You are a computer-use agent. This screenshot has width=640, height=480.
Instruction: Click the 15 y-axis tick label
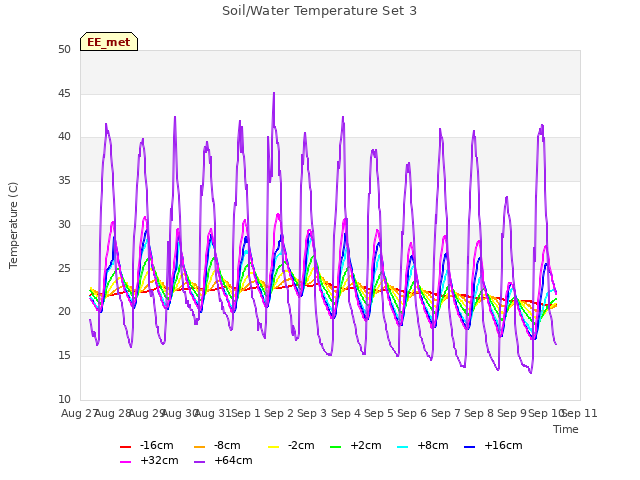64,356
